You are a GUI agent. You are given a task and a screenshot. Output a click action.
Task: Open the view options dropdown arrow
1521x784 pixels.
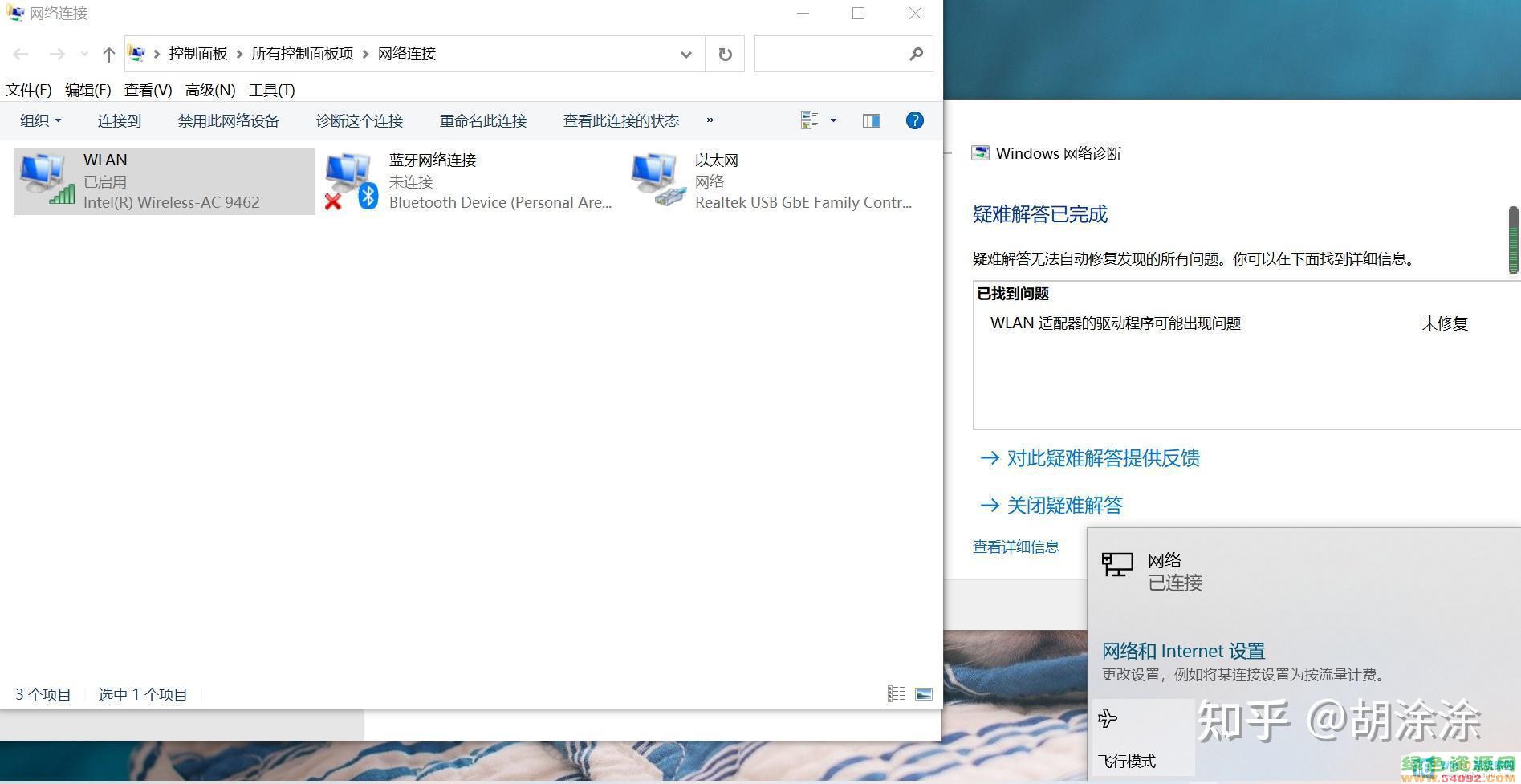[833, 120]
